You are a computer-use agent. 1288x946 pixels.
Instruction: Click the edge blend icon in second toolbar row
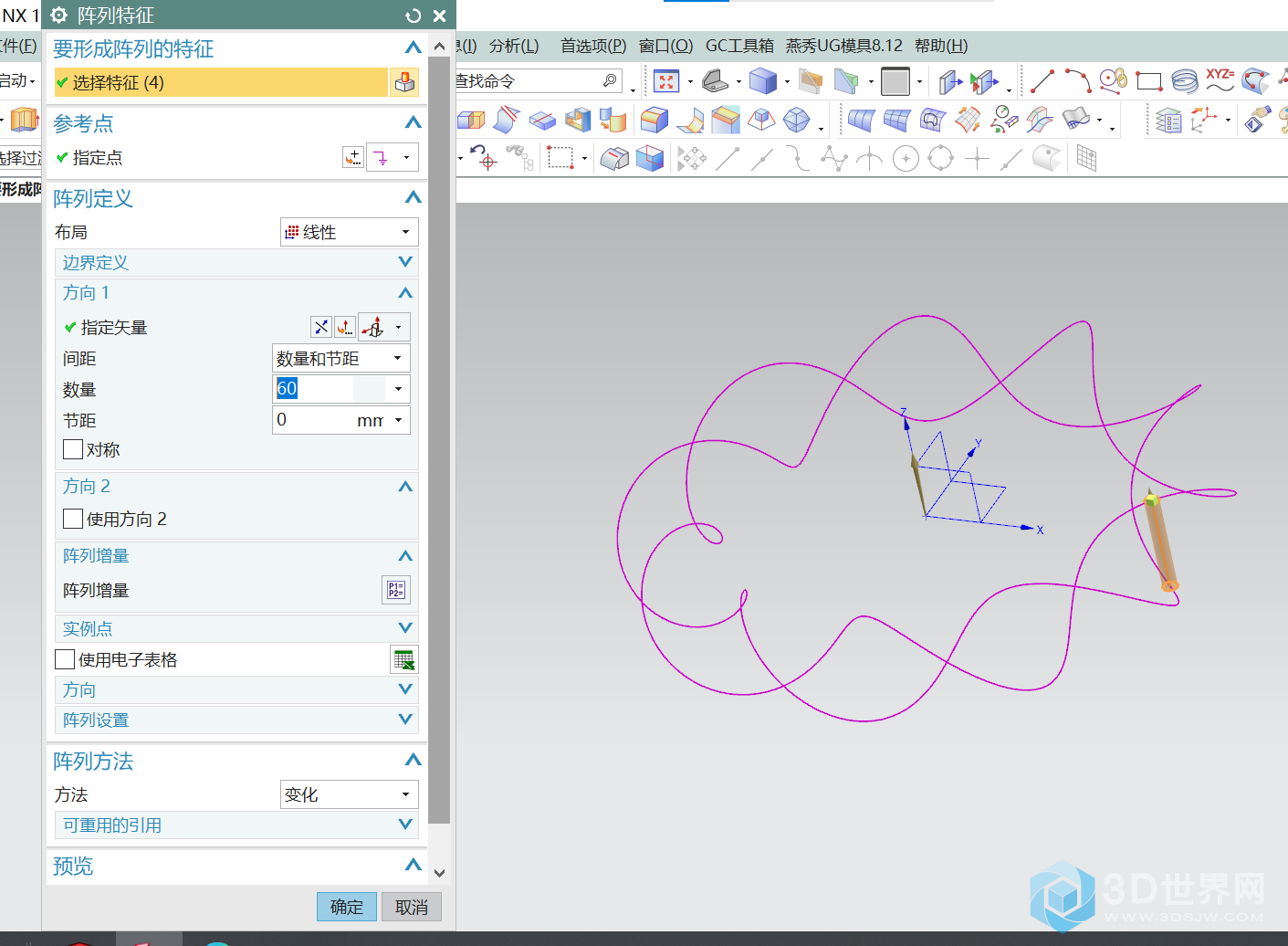(654, 120)
